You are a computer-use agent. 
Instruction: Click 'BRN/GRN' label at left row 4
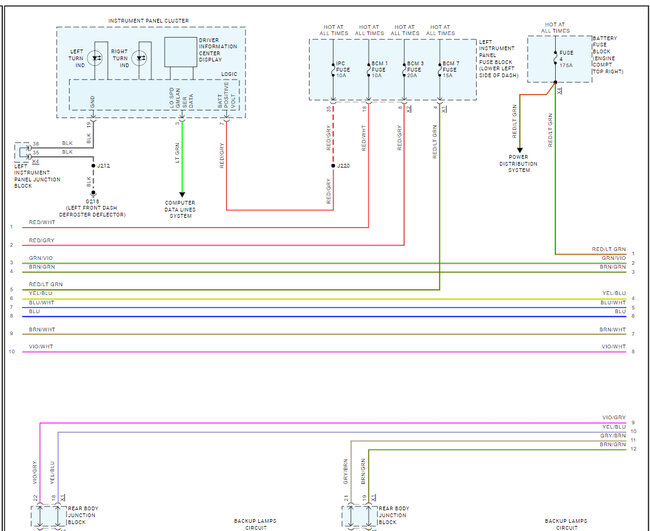[x=42, y=267]
